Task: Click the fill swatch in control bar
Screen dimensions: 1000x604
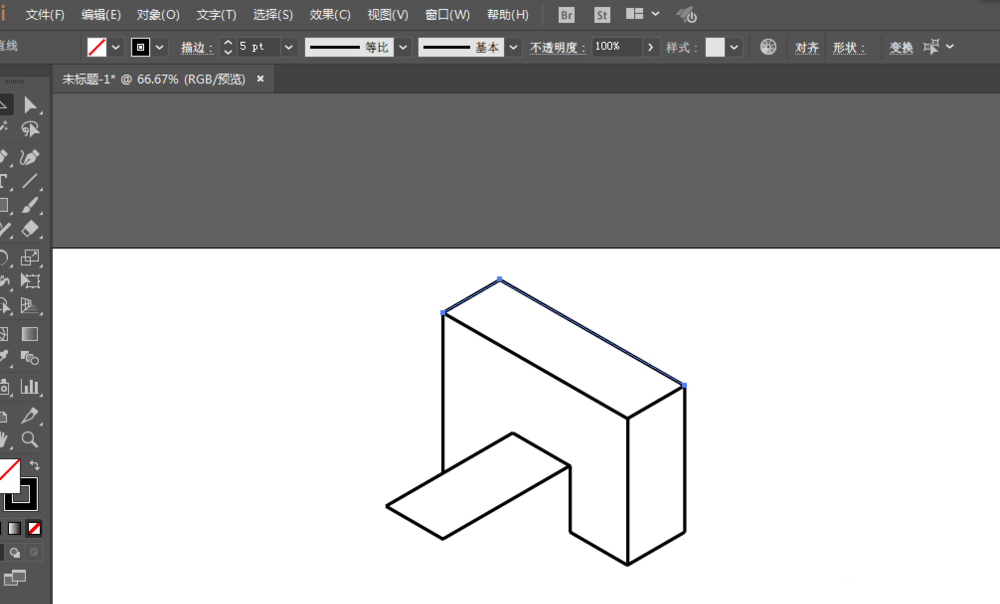Action: pos(97,47)
